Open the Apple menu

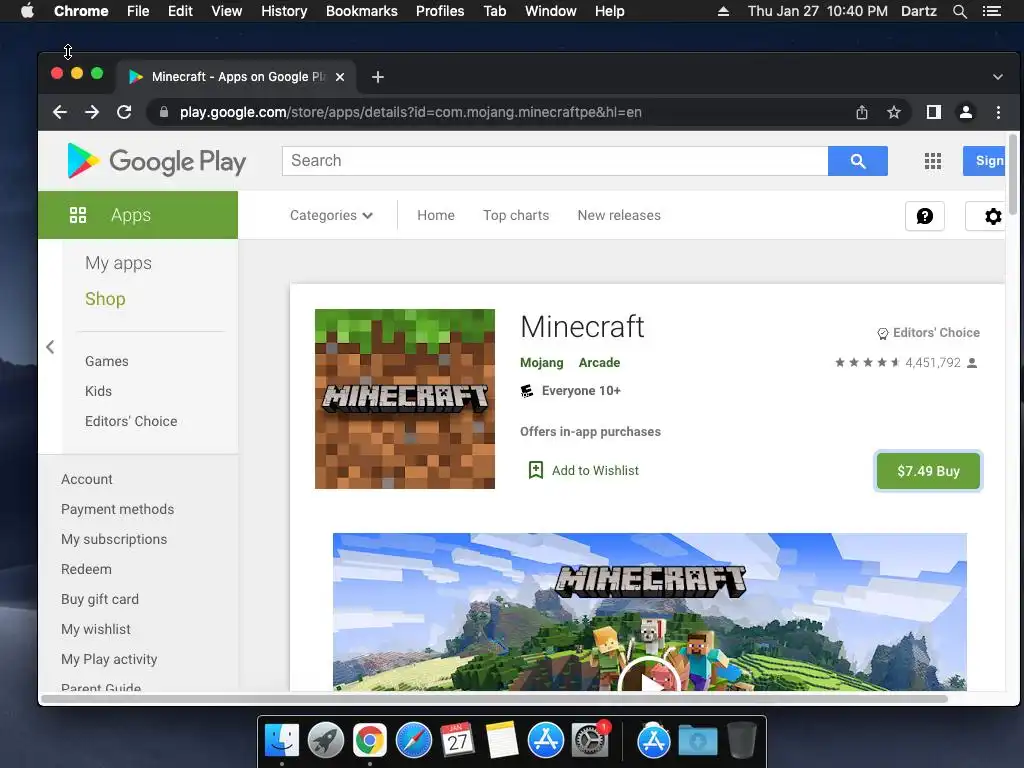(27, 11)
